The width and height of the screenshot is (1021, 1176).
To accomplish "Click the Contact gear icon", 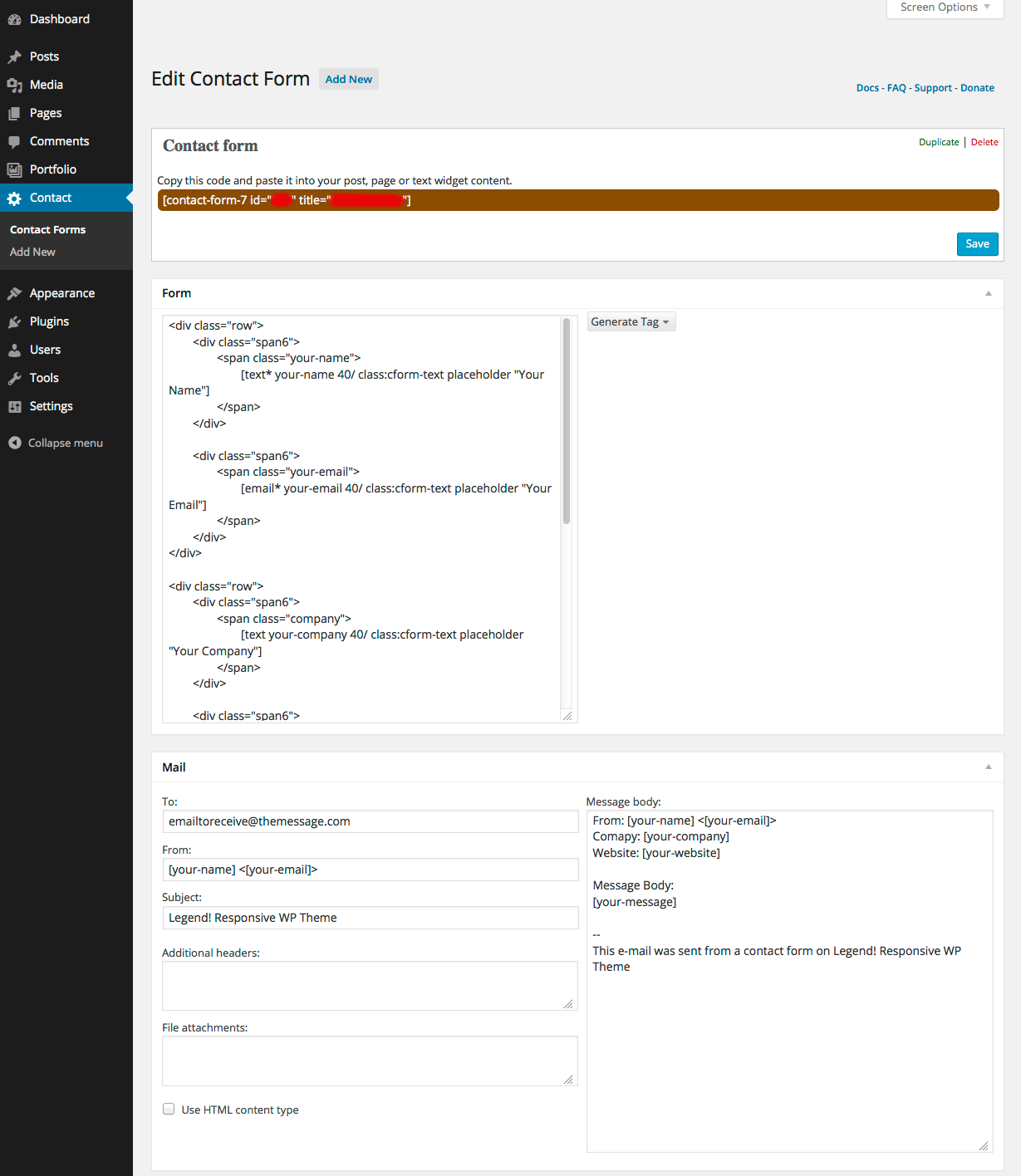I will click(14, 198).
